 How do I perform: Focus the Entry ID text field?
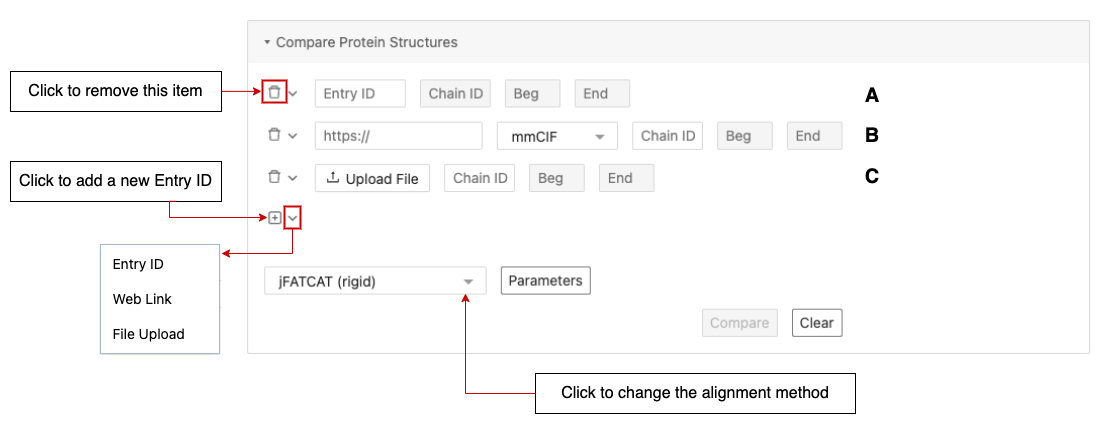coord(360,93)
